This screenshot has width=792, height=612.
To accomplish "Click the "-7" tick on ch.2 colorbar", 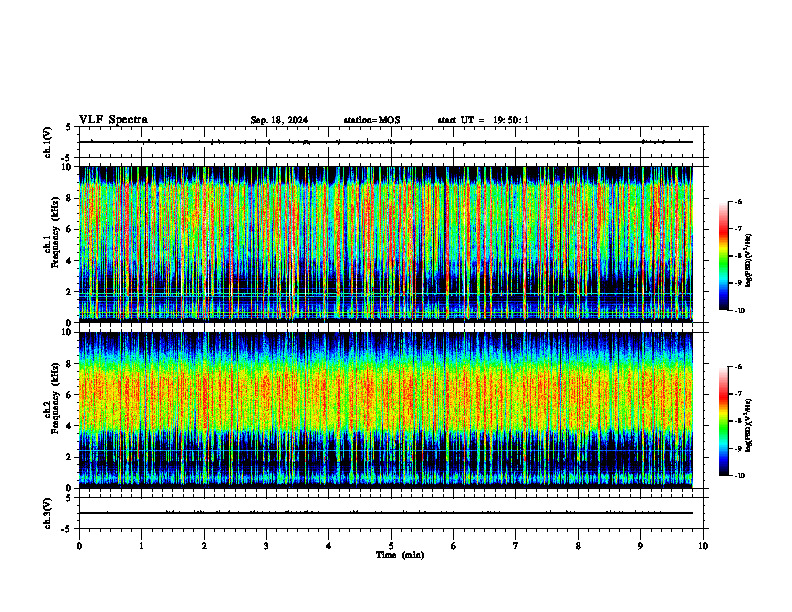I will pos(738,394).
